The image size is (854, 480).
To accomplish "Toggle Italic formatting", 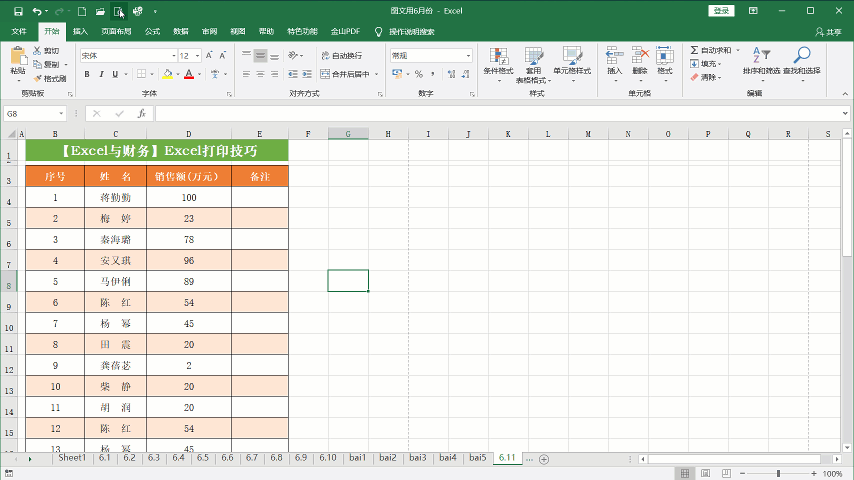I will 101,74.
